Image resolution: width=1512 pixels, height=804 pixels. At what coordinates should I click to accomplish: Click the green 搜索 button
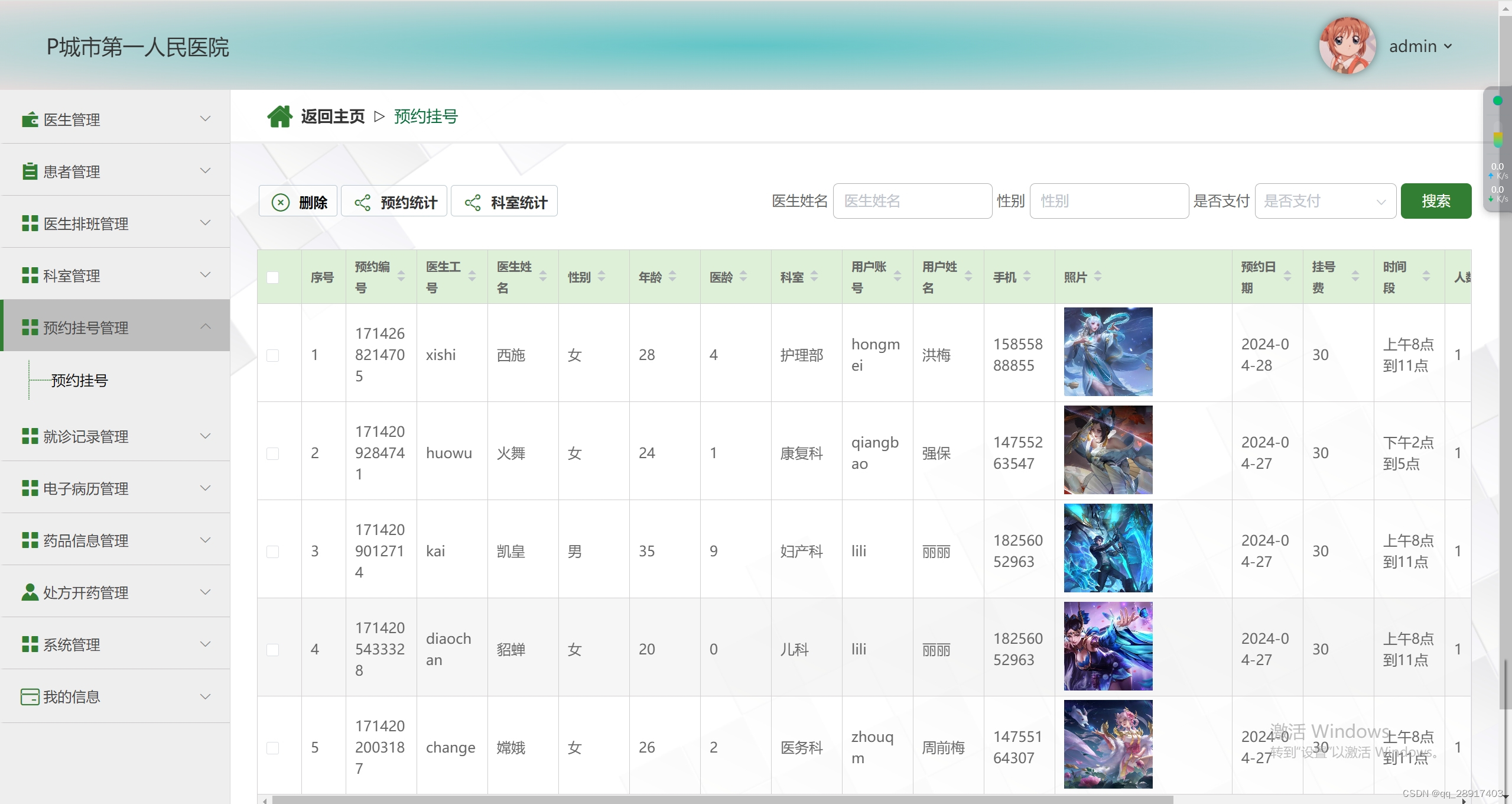[1435, 202]
